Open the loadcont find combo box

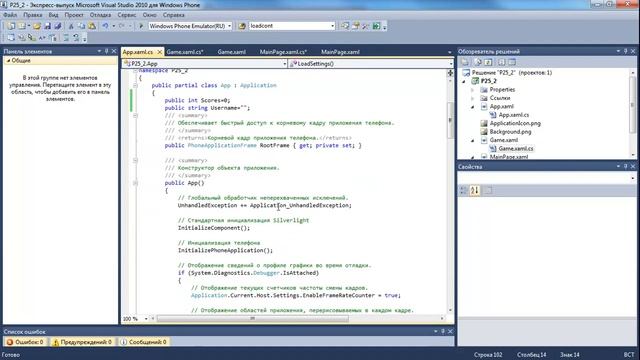coord(332,26)
